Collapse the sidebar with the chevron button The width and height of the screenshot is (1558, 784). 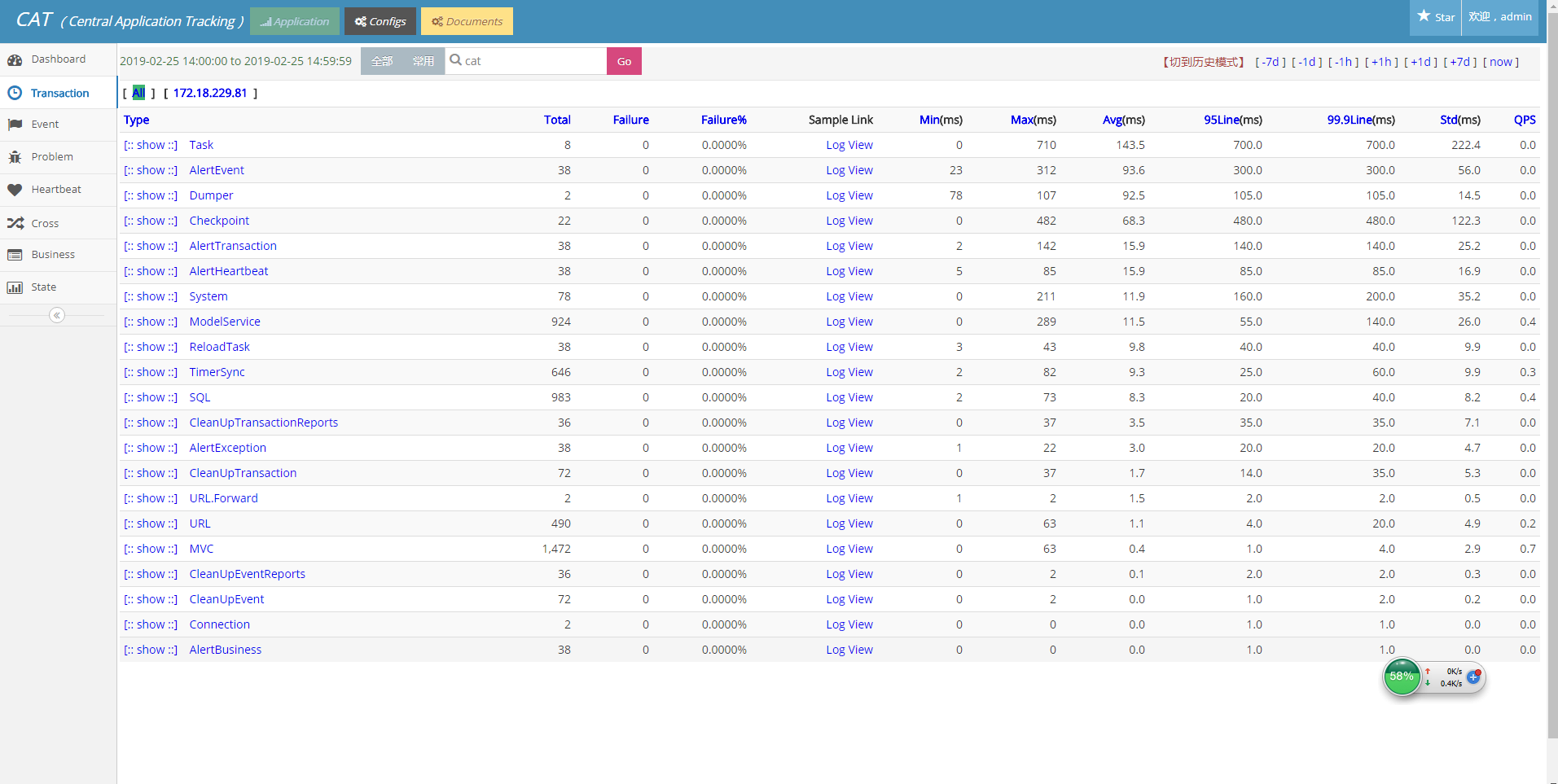tap(57, 315)
